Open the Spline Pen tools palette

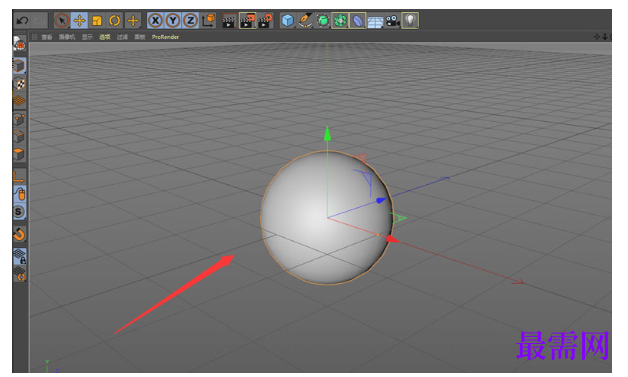point(305,20)
